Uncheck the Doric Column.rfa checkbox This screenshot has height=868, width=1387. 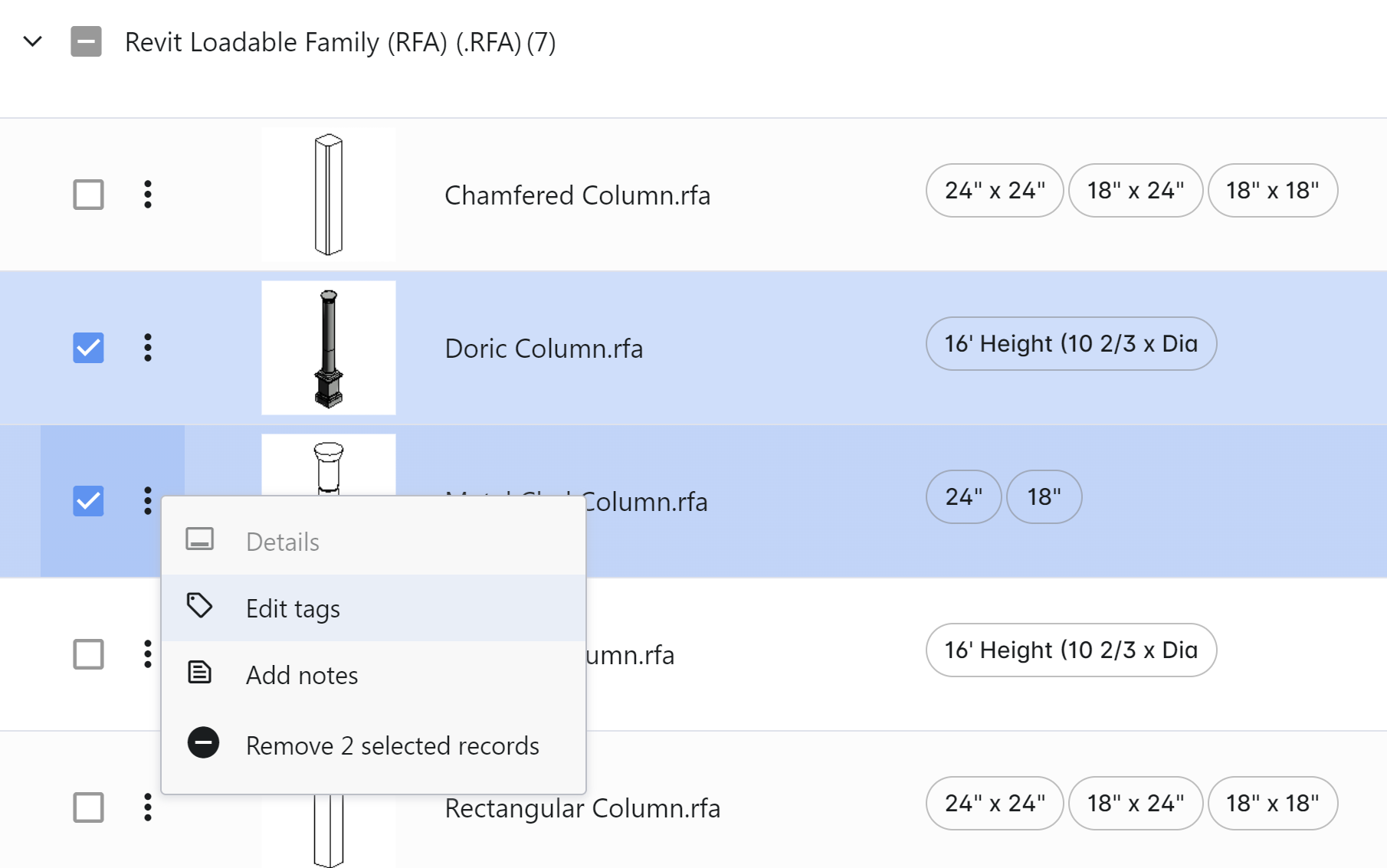tap(88, 348)
